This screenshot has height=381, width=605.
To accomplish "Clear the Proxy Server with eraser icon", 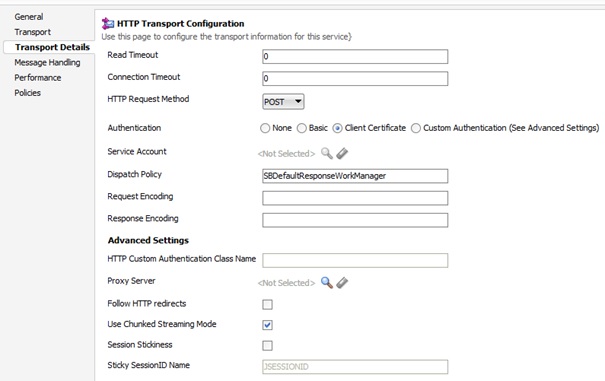I will point(342,283).
